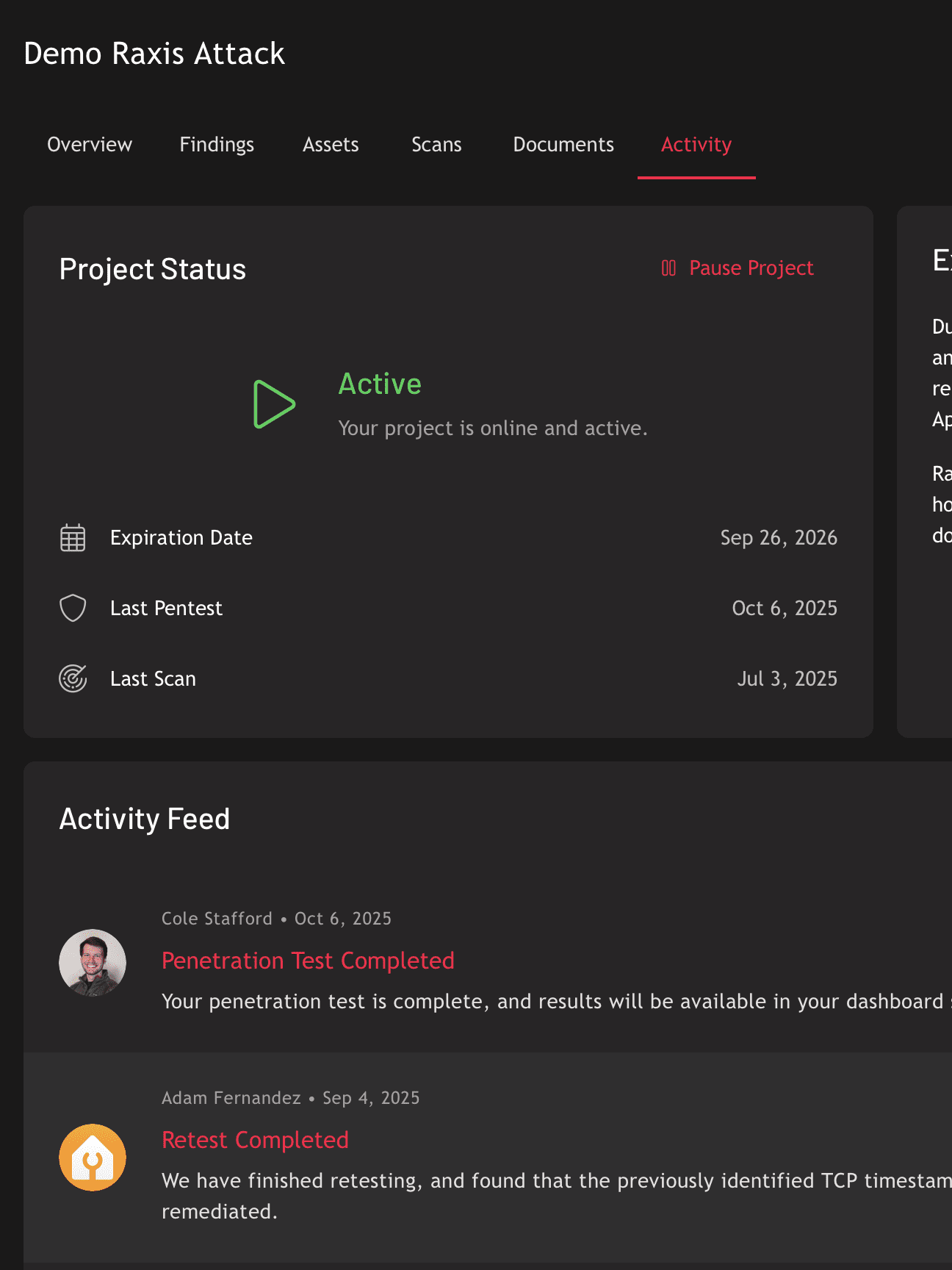The height and width of the screenshot is (1270, 952).
Task: Open the Penetration Test Completed entry
Action: coord(308,961)
